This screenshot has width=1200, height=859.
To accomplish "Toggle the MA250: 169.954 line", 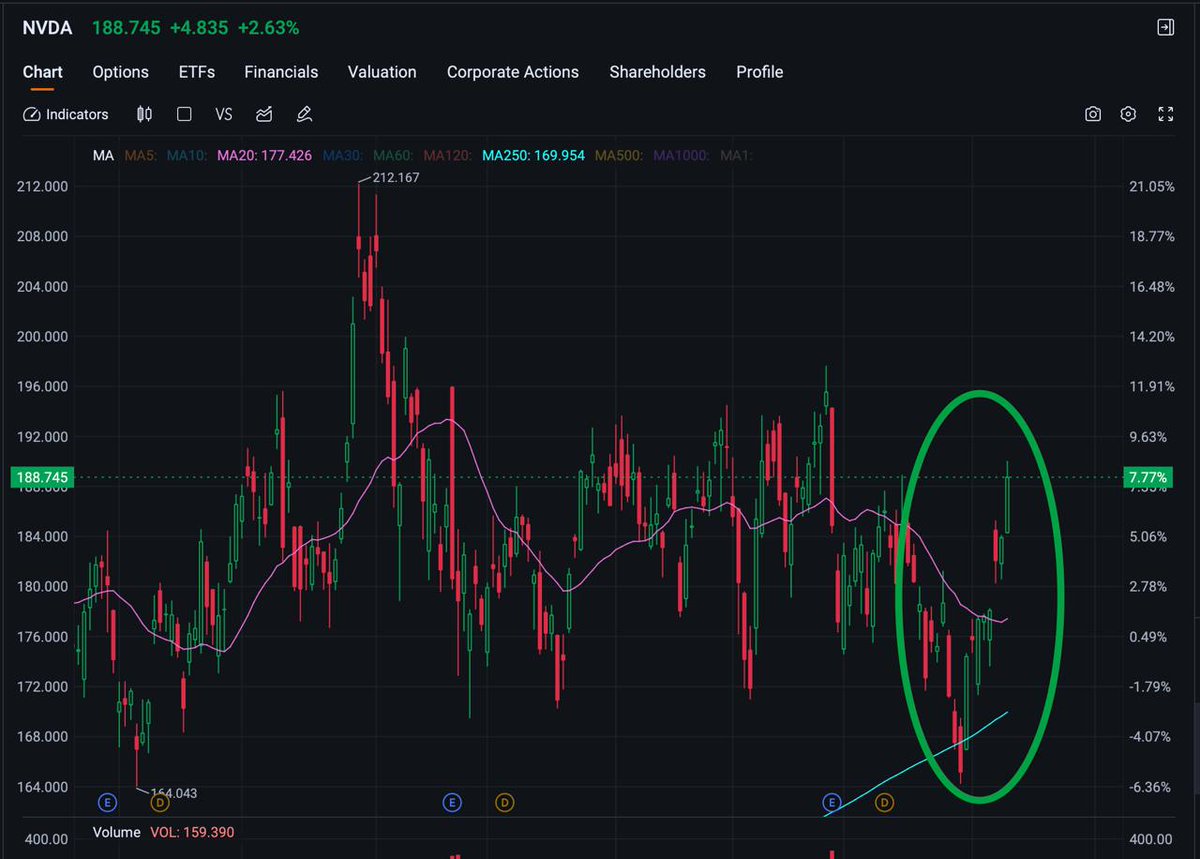I will click(x=534, y=155).
